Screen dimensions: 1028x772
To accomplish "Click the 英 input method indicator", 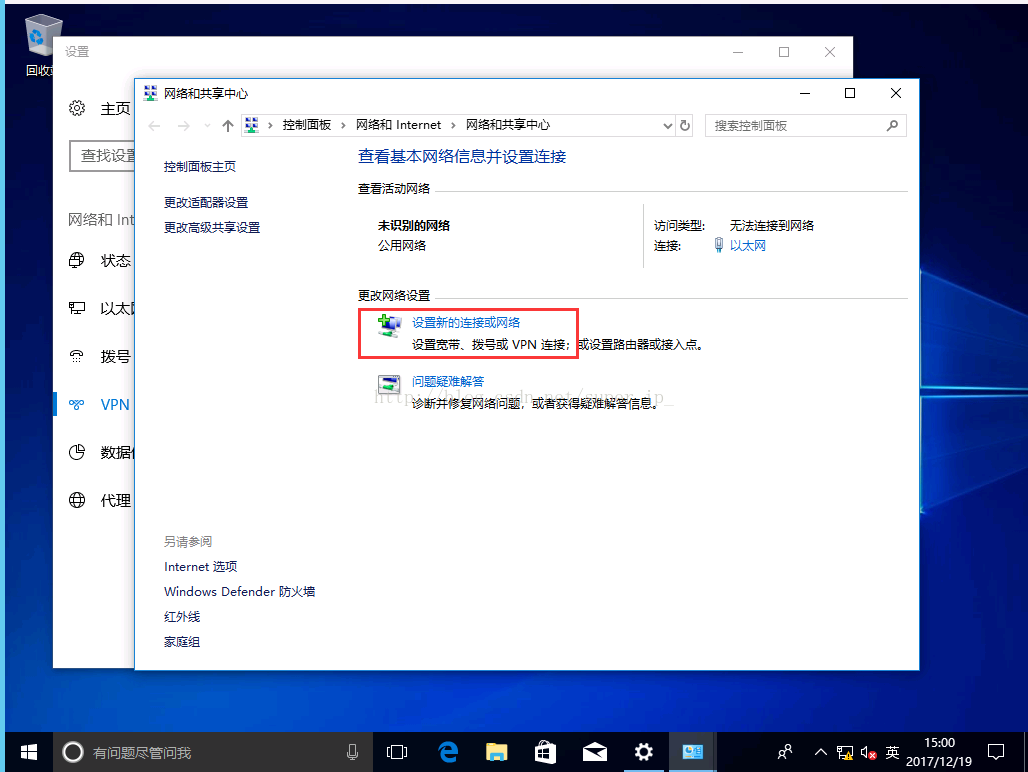I will click(x=892, y=752).
